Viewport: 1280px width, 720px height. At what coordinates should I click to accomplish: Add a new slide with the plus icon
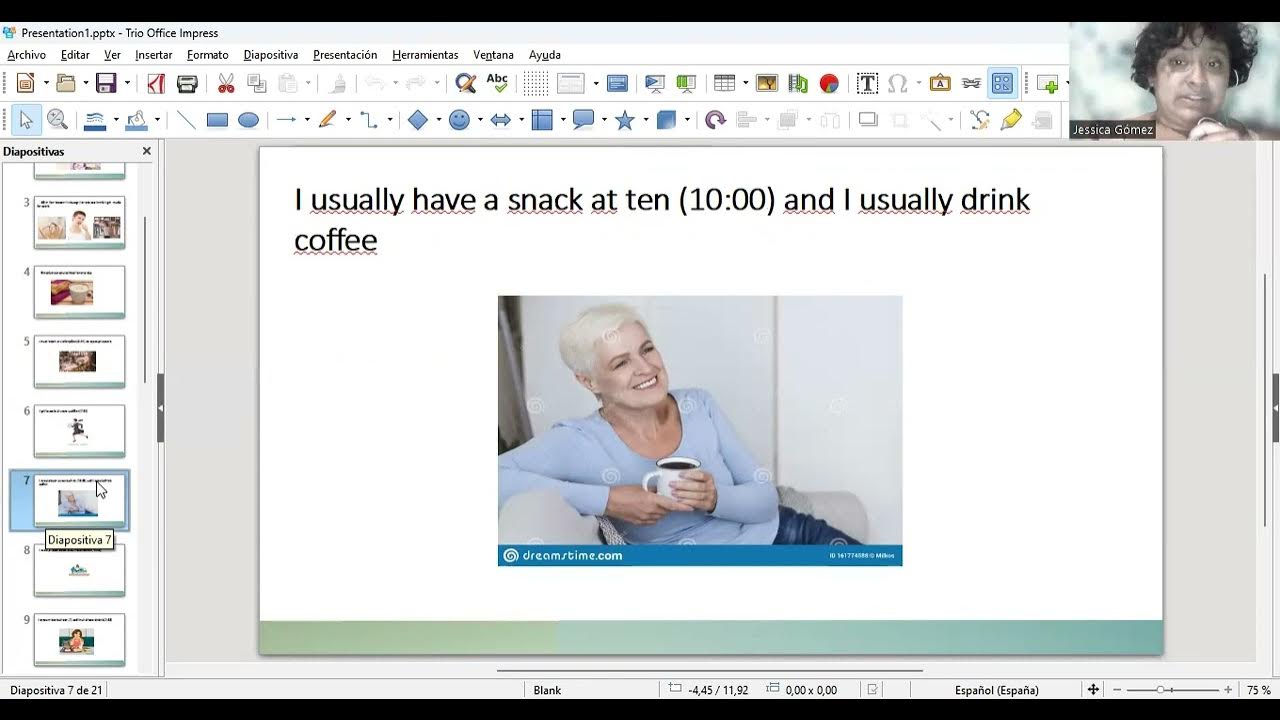[1047, 84]
